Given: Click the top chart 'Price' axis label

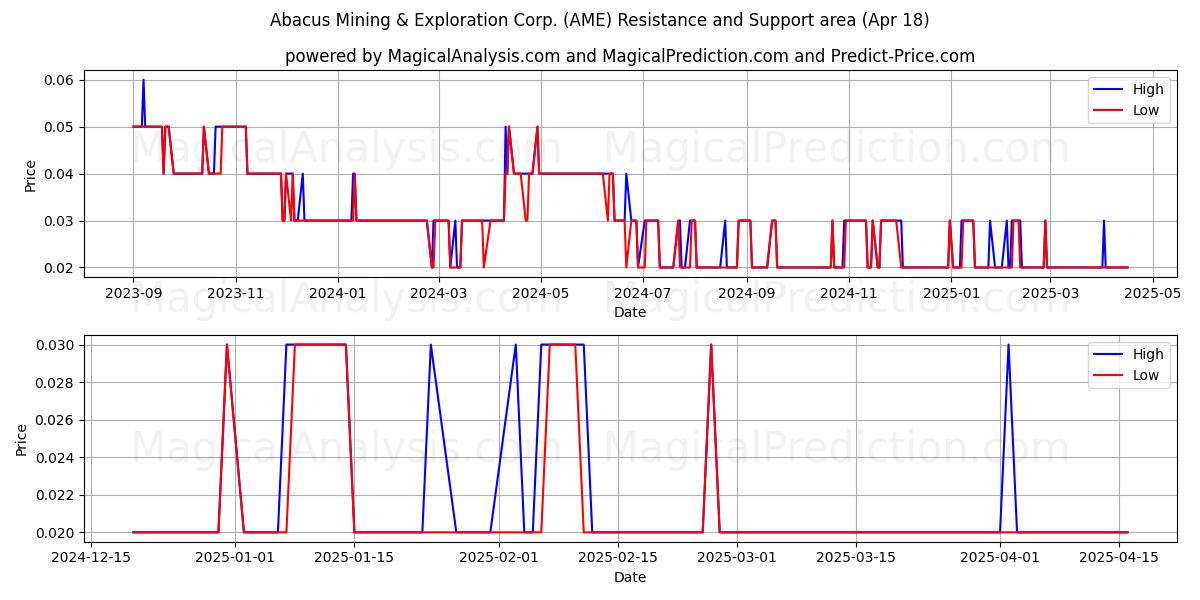Looking at the screenshot, I should pos(30,175).
